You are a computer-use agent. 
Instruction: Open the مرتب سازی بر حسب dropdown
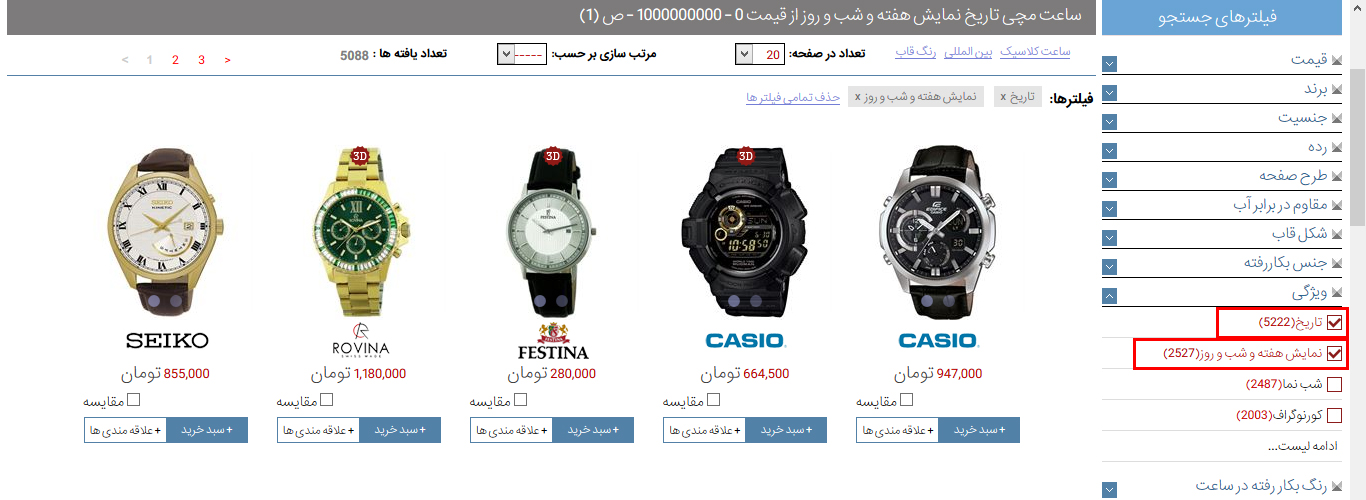click(x=521, y=54)
